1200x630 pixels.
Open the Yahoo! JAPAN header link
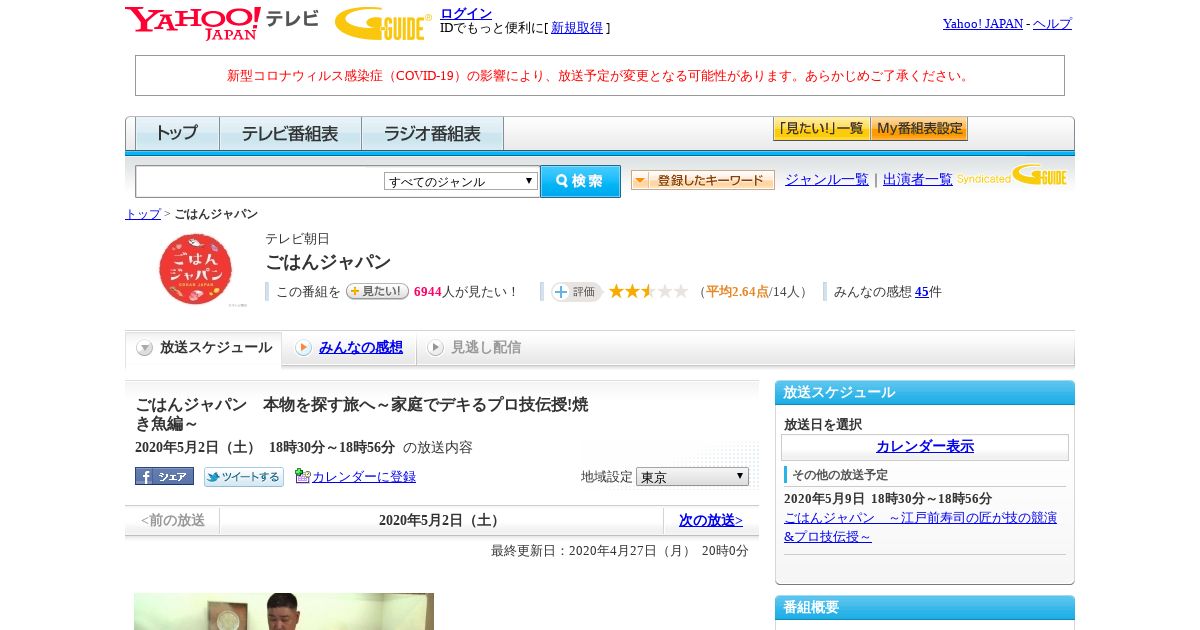[983, 23]
